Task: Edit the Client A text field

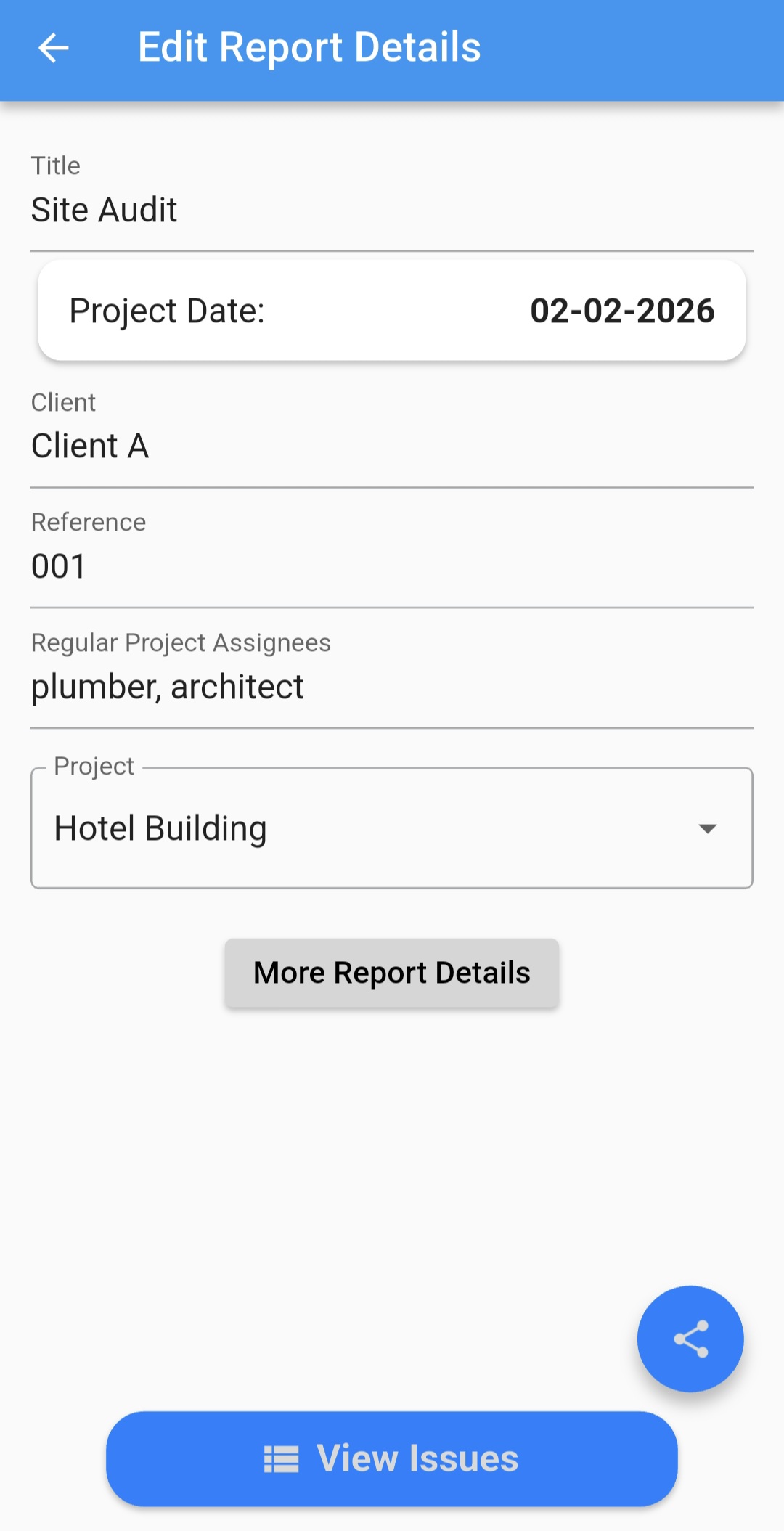Action: tap(392, 446)
